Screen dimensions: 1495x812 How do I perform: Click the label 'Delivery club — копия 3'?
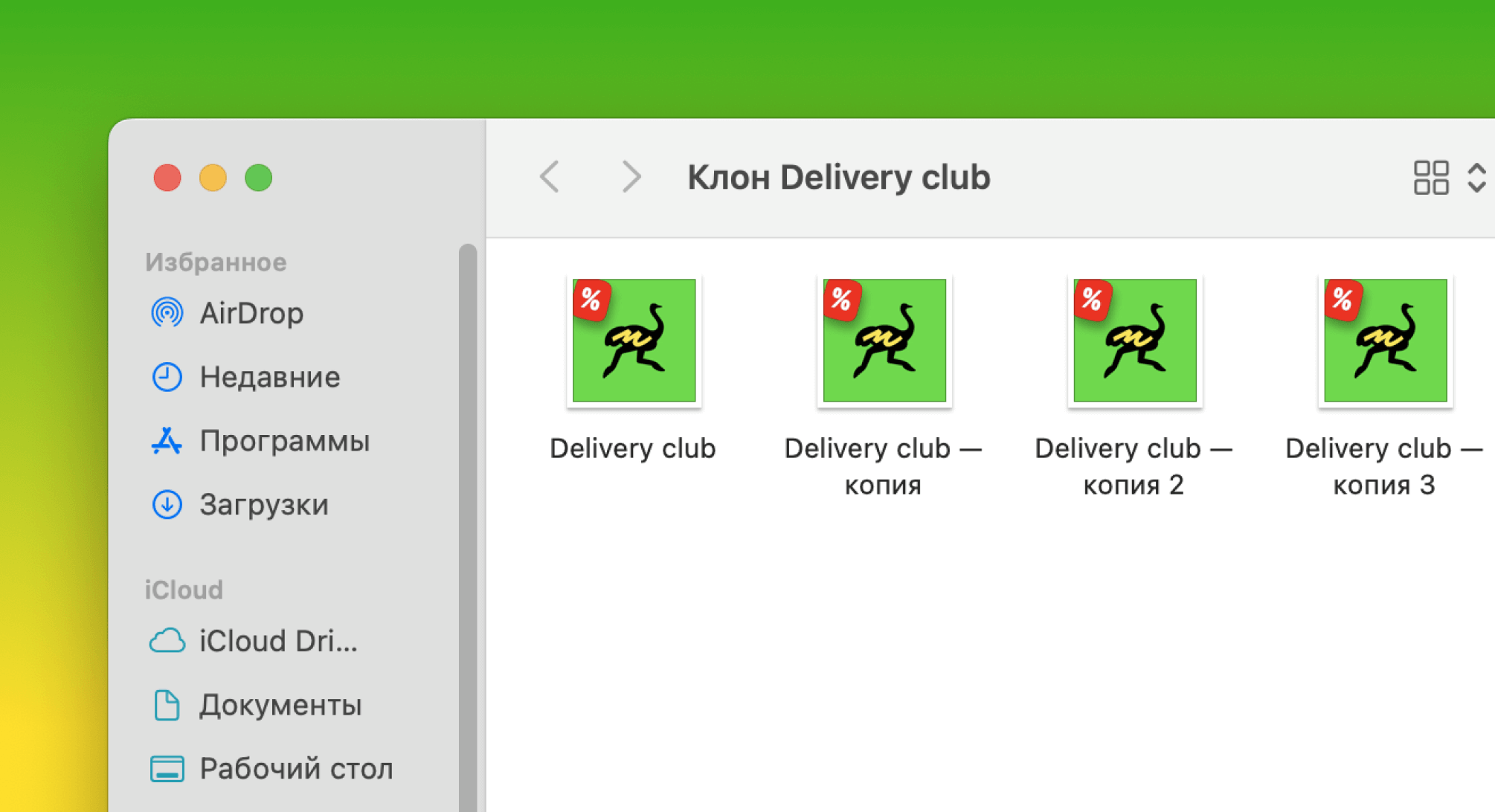point(1384,466)
